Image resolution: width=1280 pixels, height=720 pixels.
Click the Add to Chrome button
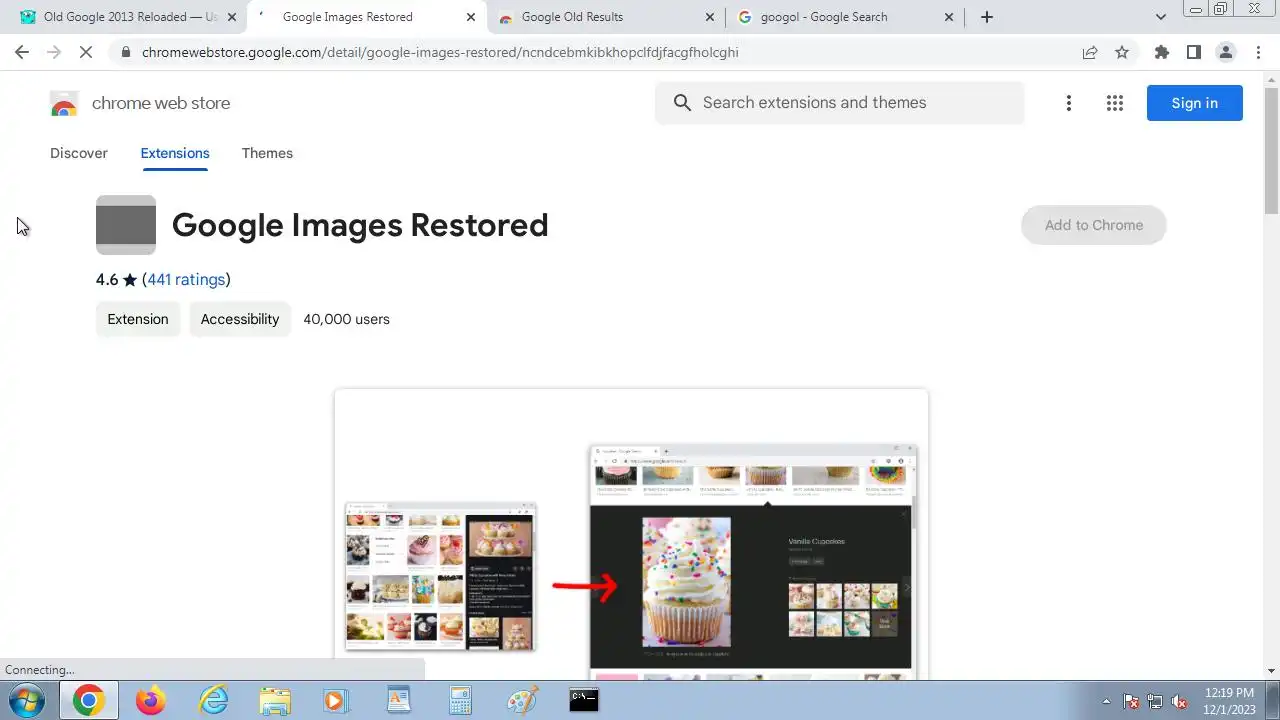tap(1094, 225)
